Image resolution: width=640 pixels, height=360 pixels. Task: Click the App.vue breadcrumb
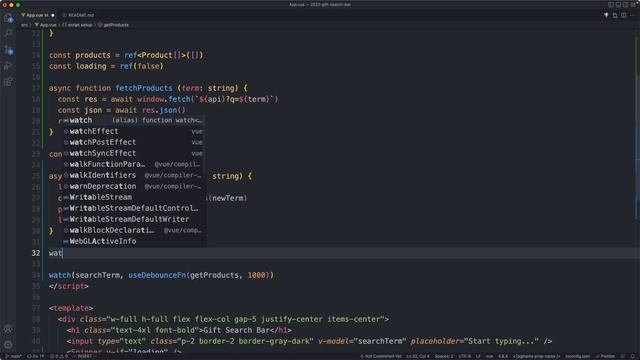click(46, 25)
